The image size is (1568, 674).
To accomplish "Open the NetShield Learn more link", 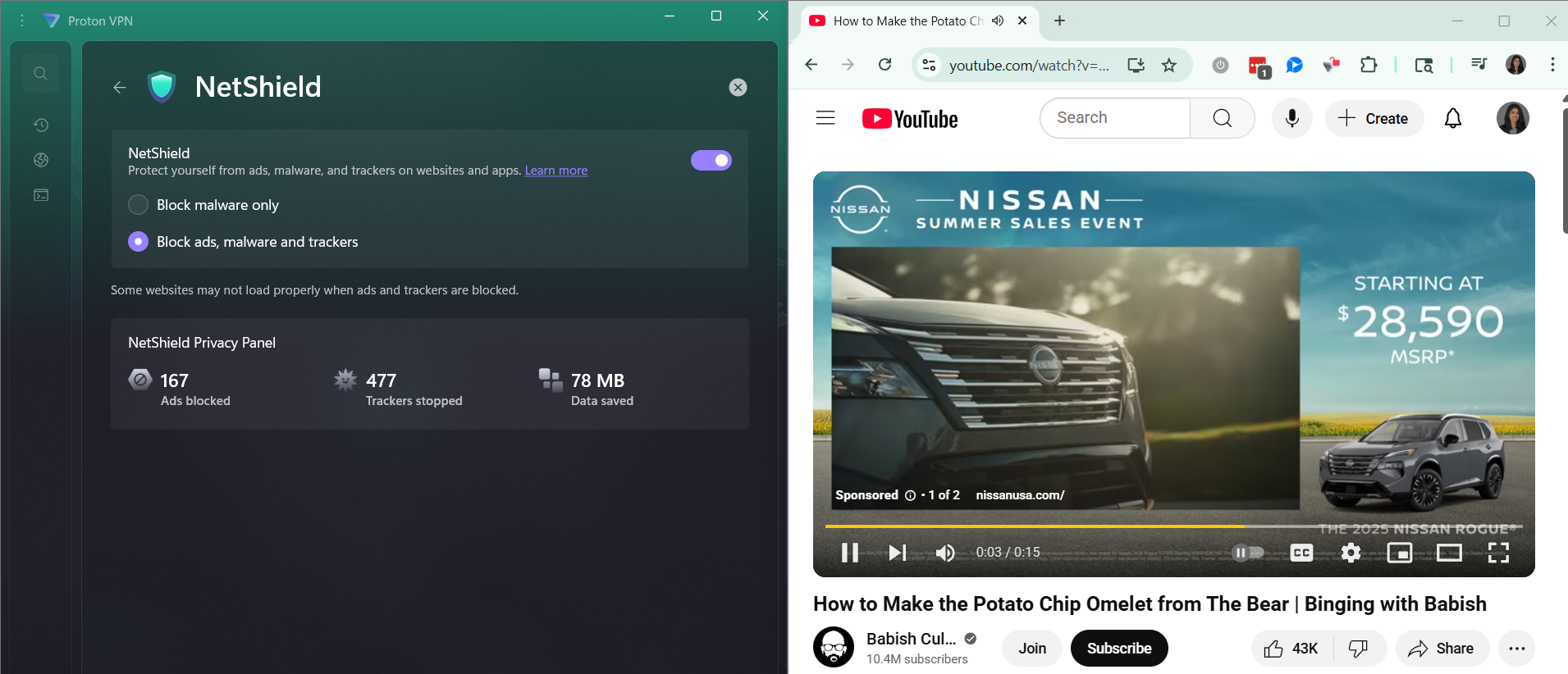I will pyautogui.click(x=556, y=171).
